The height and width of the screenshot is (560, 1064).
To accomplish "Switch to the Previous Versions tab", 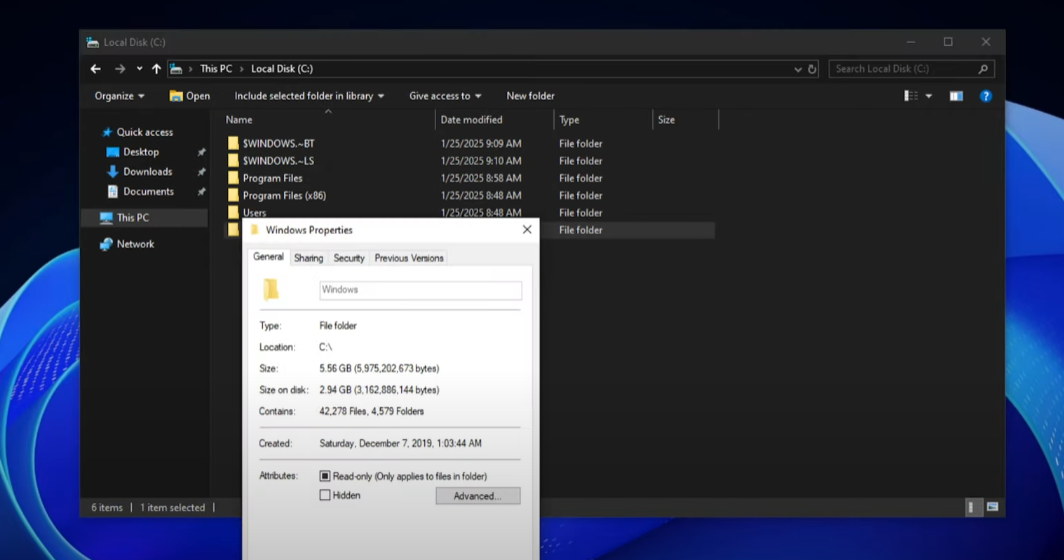I will pos(408,258).
